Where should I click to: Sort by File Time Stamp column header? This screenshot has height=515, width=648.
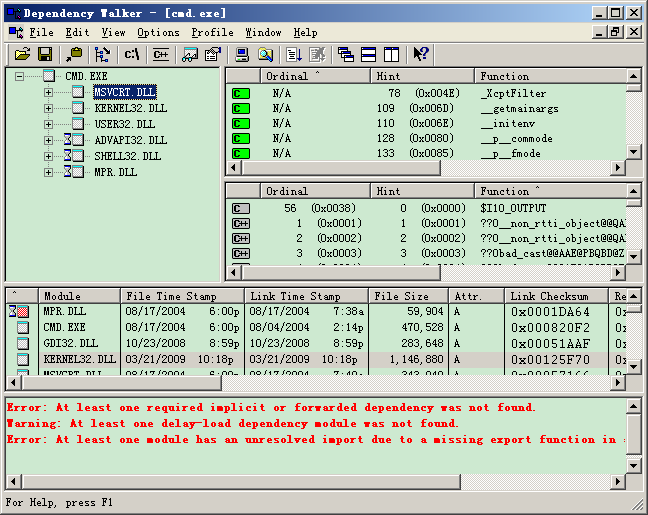click(182, 296)
